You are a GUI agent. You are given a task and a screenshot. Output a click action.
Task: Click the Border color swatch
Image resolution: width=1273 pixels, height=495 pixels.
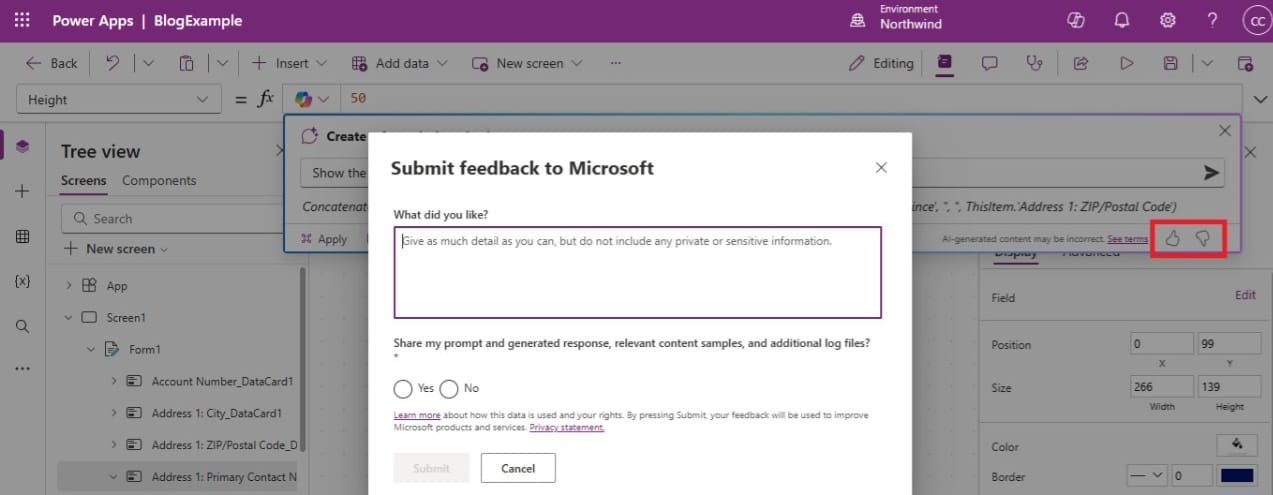[1236, 476]
